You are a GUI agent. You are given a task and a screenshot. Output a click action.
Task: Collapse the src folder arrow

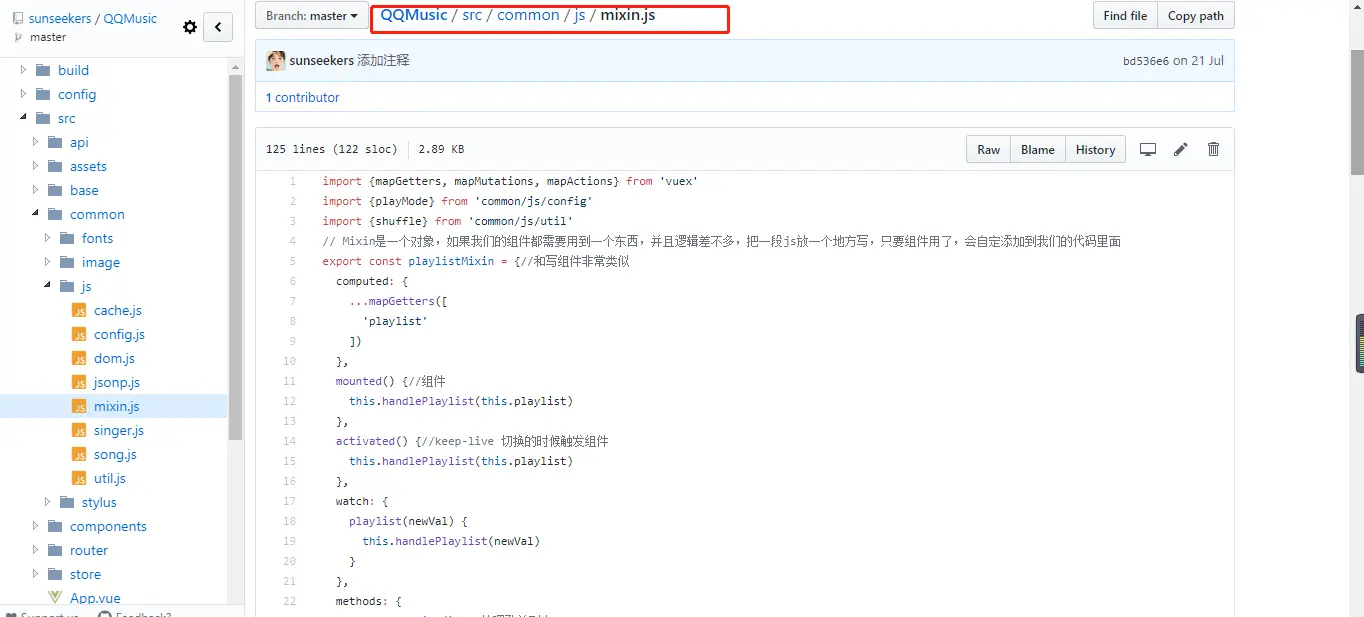click(24, 118)
